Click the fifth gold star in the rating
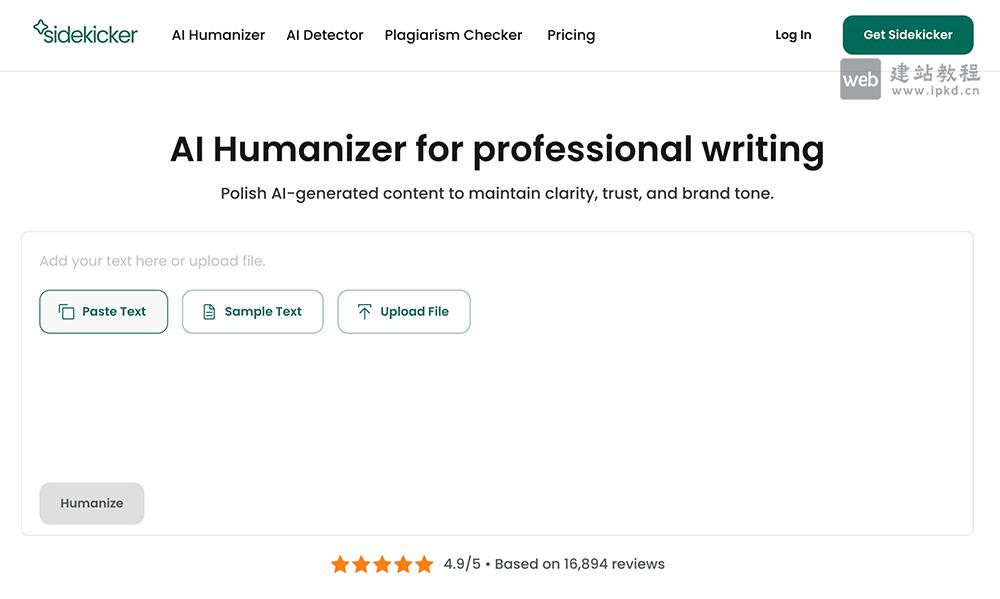Viewport: 1000px width, 599px height. pos(424,564)
